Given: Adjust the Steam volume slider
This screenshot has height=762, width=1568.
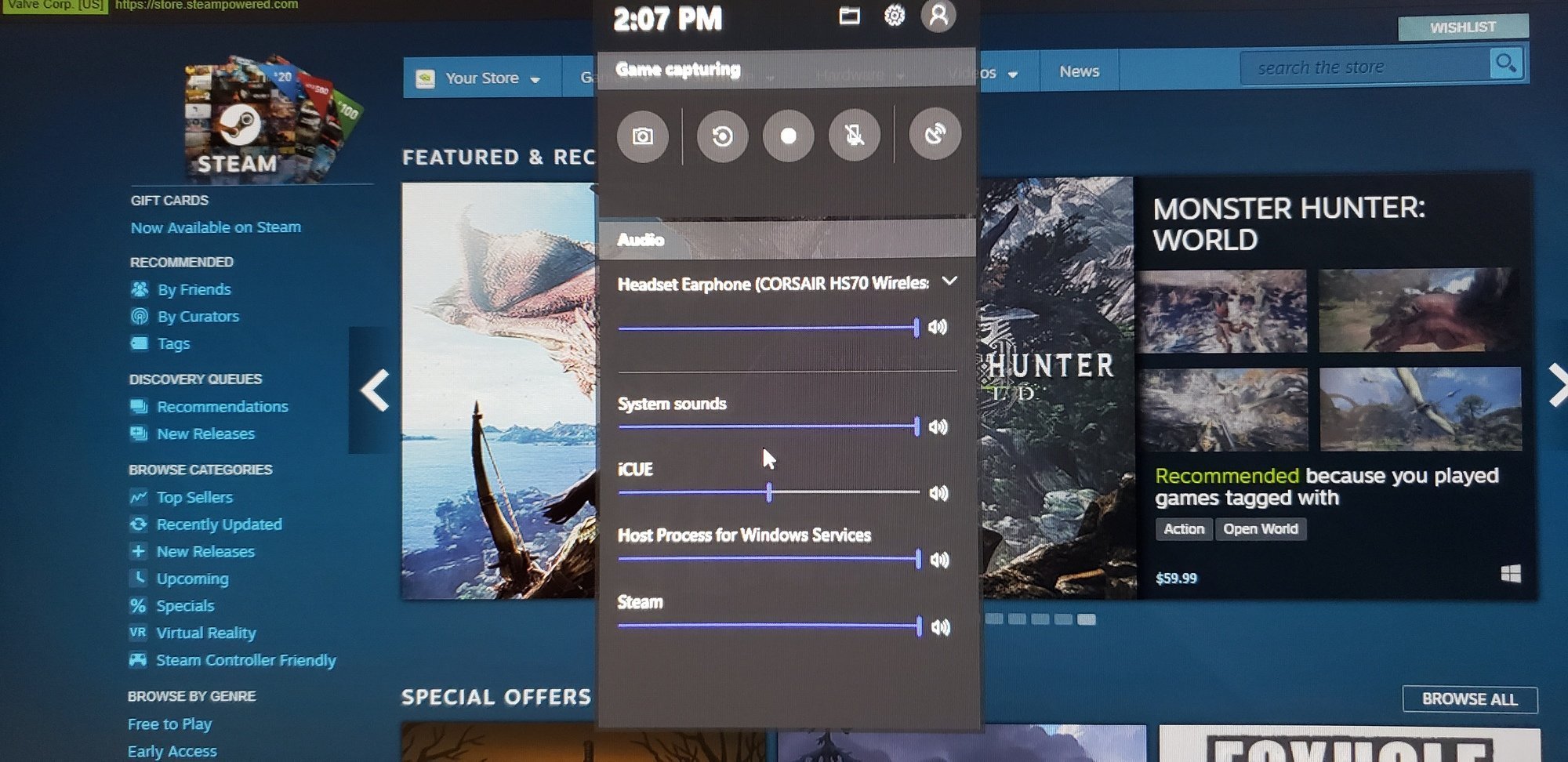Looking at the screenshot, I should click(769, 626).
